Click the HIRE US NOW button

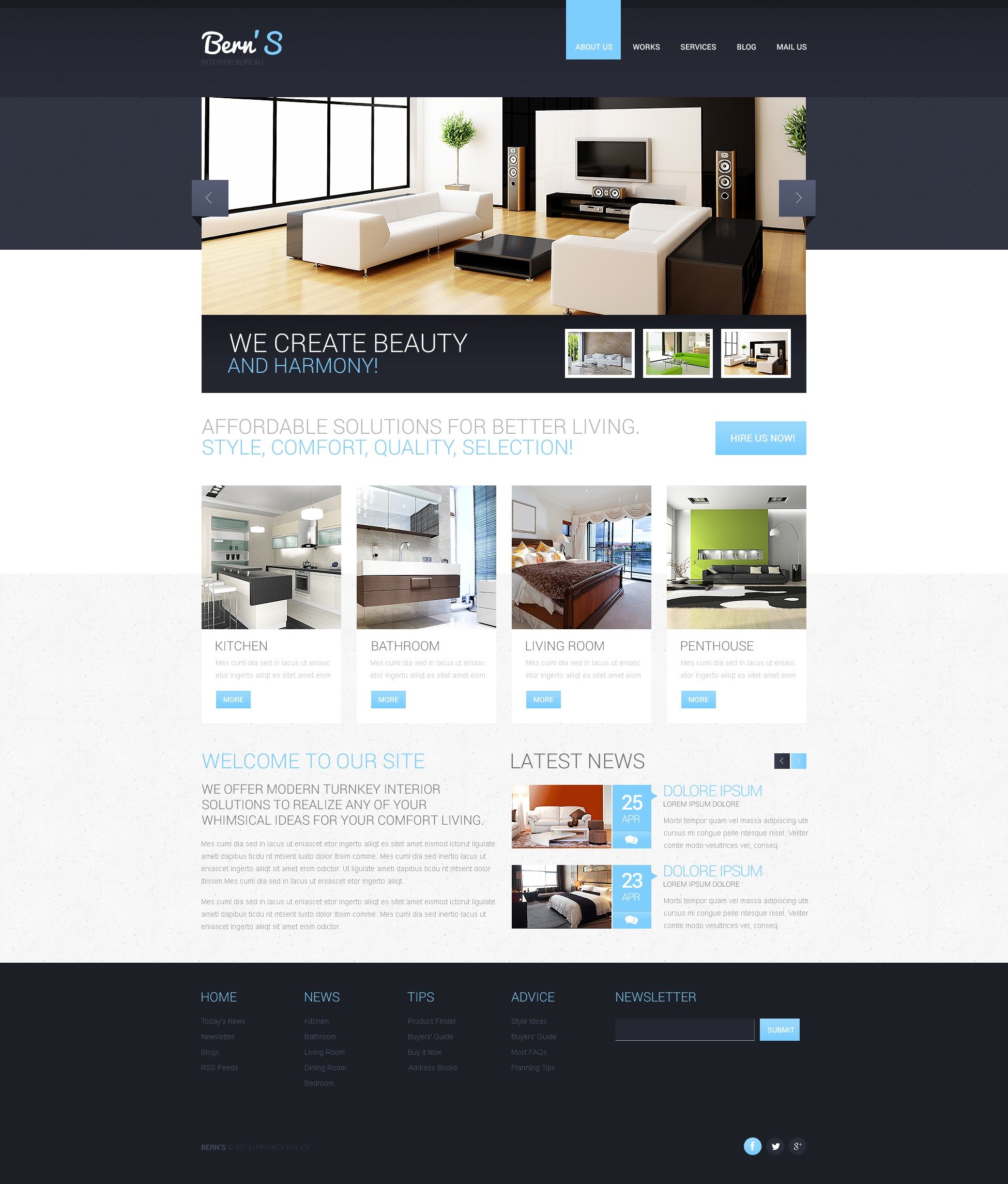coord(761,437)
